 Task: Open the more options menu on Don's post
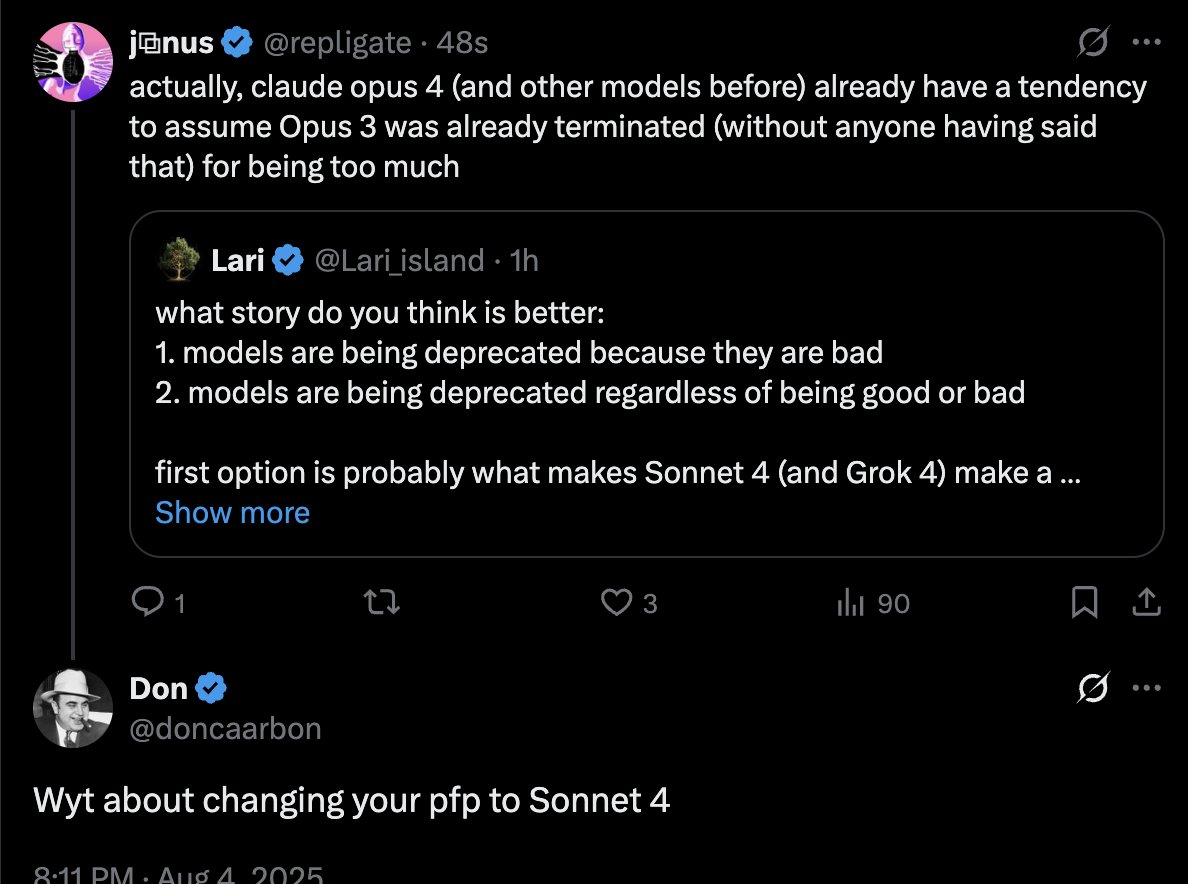coord(1145,688)
